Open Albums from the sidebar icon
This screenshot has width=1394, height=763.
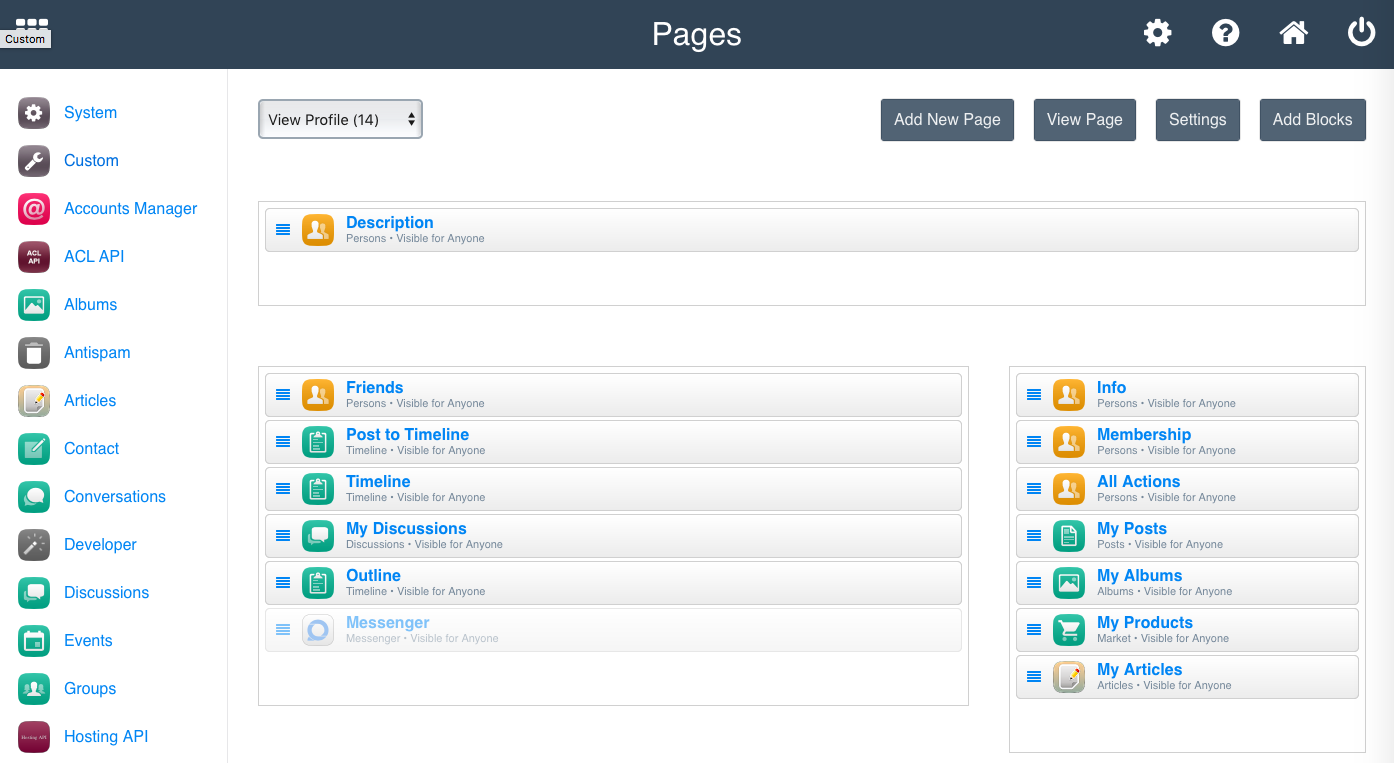coord(33,304)
